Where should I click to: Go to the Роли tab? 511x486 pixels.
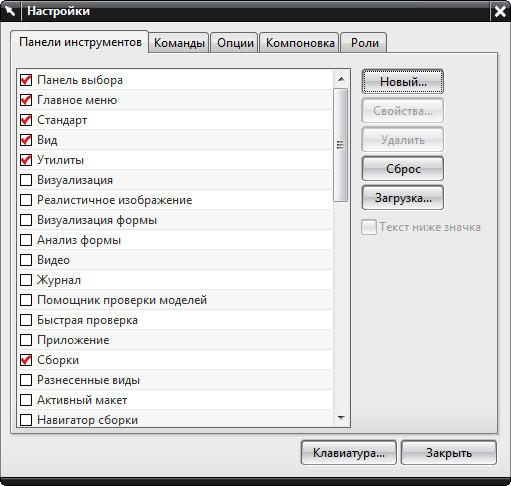tap(365, 43)
